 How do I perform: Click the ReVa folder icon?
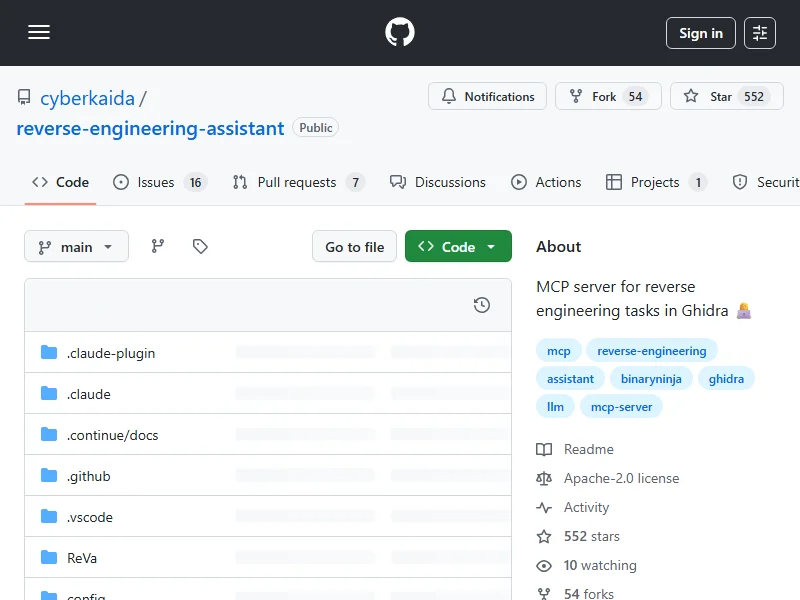tap(49, 557)
